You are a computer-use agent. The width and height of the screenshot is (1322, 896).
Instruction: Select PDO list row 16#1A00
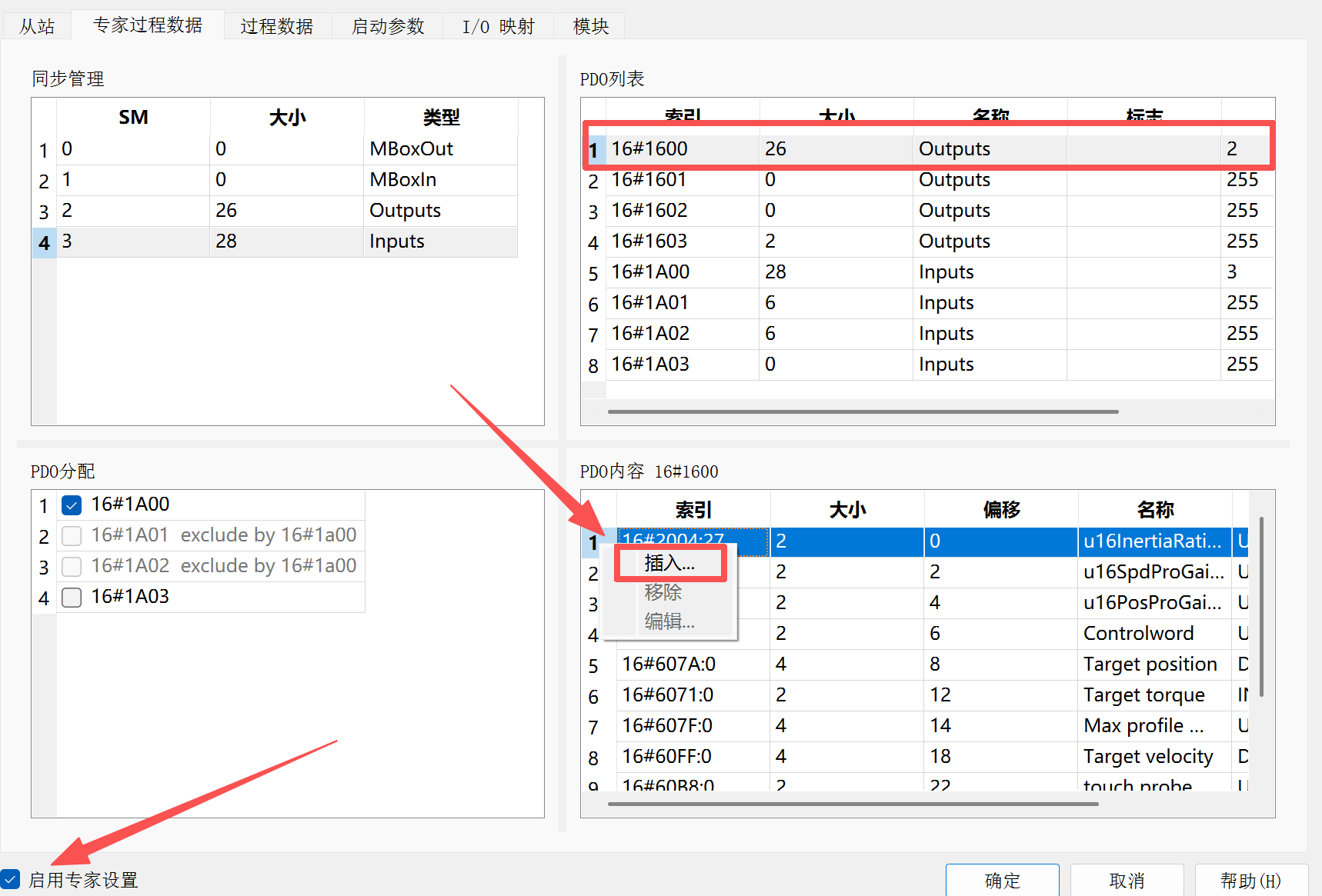pyautogui.click(x=940, y=272)
